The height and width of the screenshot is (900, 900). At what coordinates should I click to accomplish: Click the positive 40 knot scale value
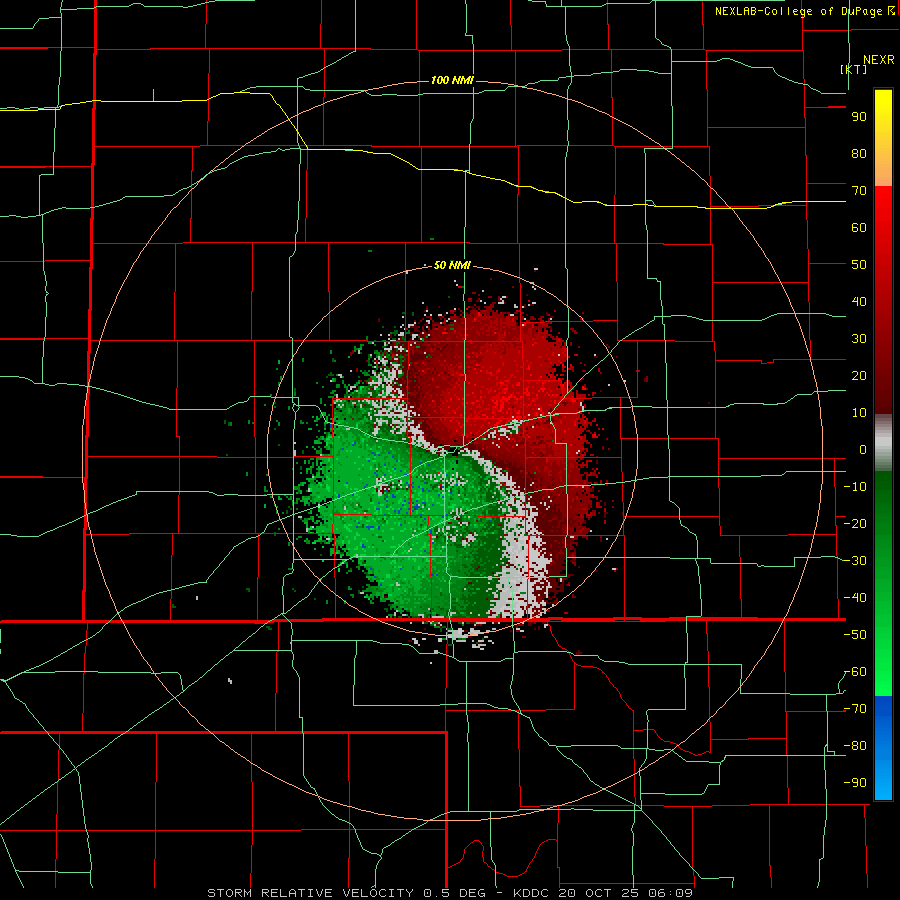tap(859, 302)
